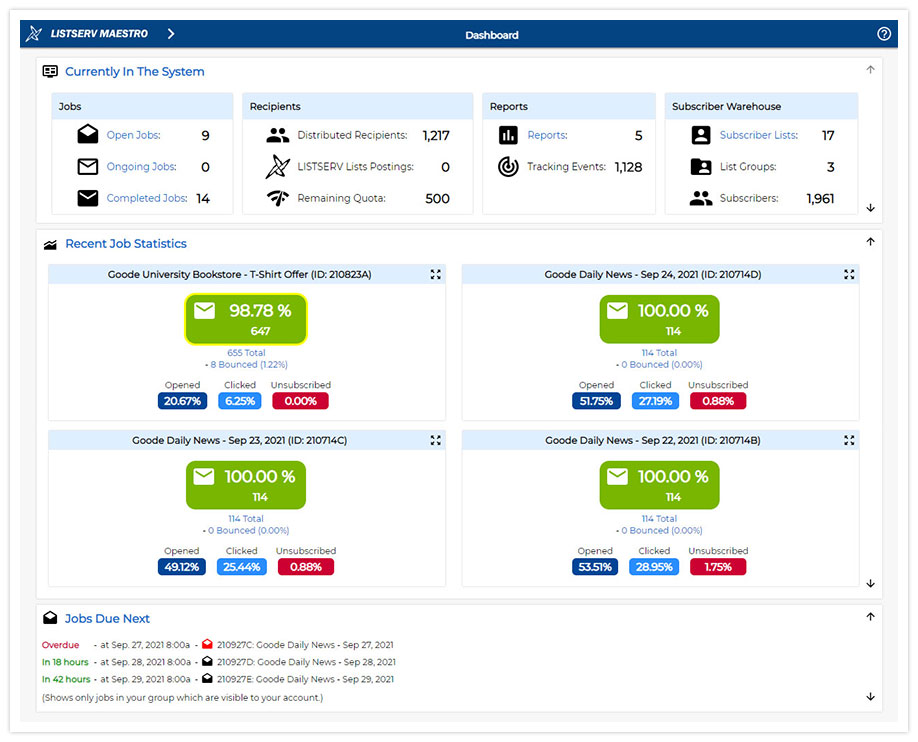Image resolution: width=918 pixels, height=742 pixels.
Task: Click the Clicked 28.95% badge
Action: click(x=654, y=567)
